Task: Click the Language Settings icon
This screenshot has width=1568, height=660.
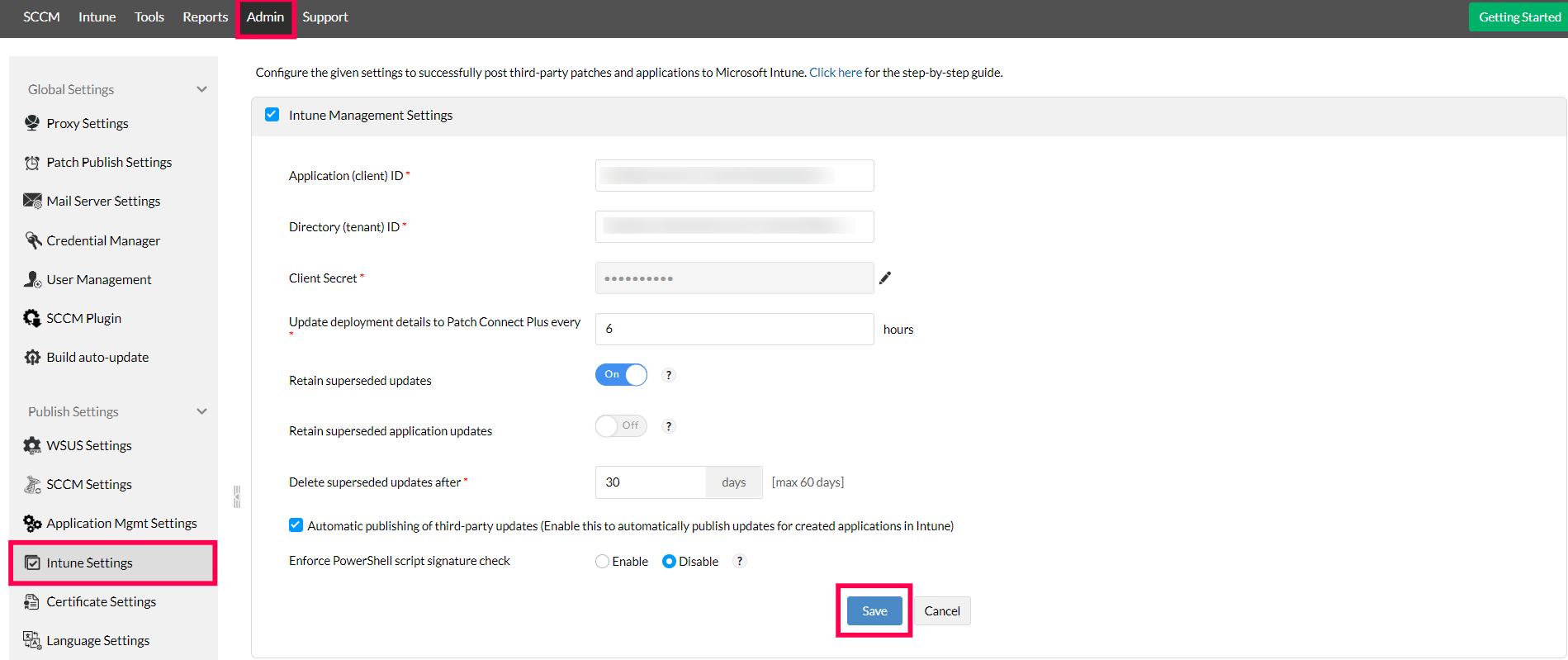Action: click(32, 640)
